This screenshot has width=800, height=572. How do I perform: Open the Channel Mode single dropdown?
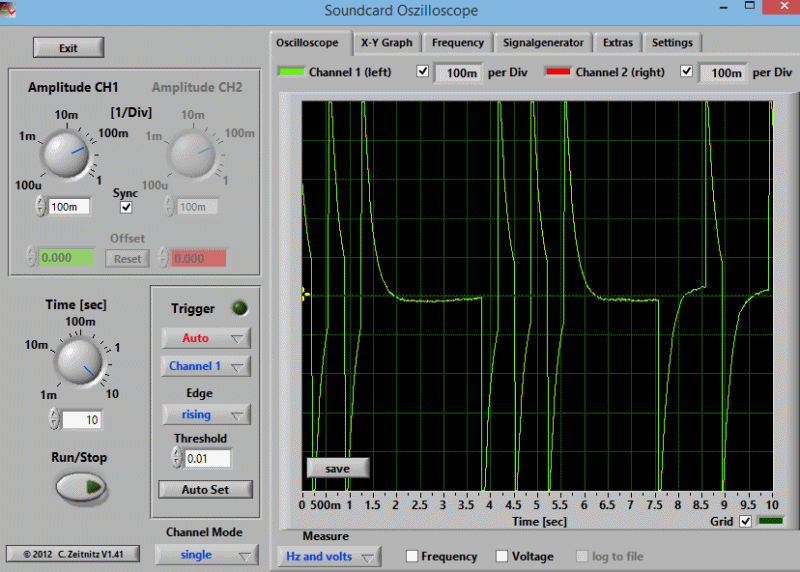point(207,555)
